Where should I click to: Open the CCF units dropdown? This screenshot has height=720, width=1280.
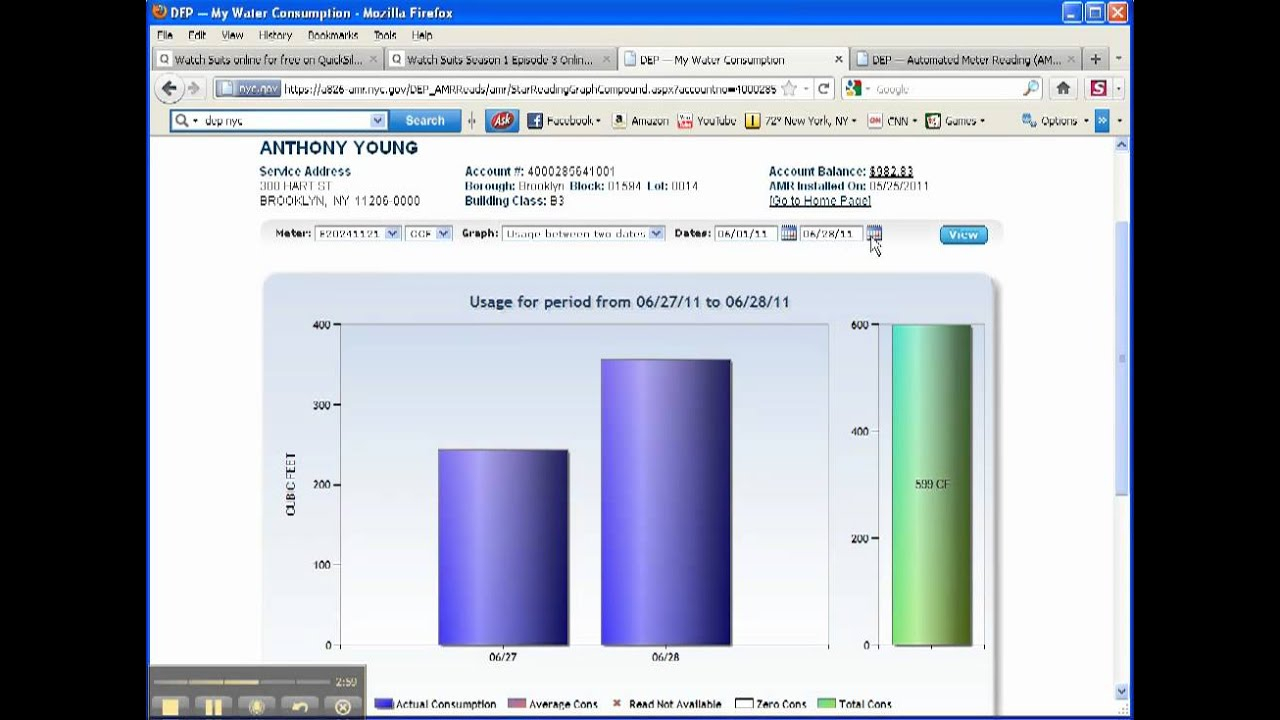[428, 233]
